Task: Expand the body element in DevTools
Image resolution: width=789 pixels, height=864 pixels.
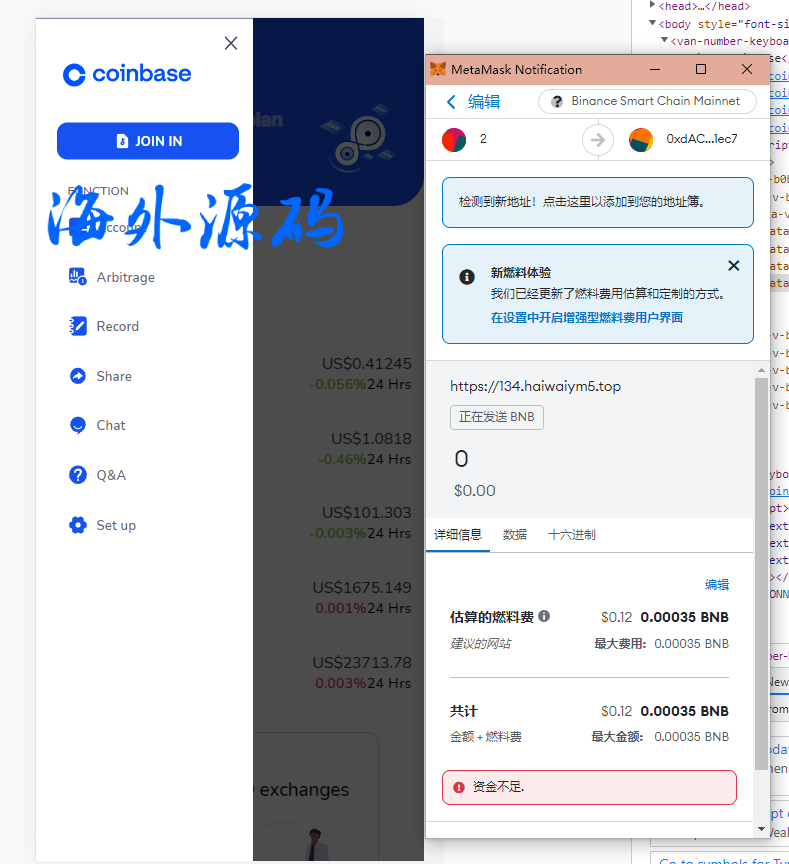Action: pyautogui.click(x=652, y=22)
